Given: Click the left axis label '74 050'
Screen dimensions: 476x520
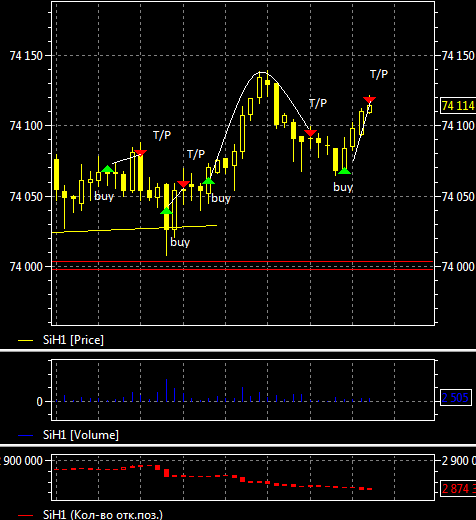Looking at the screenshot, I should pos(26,197).
